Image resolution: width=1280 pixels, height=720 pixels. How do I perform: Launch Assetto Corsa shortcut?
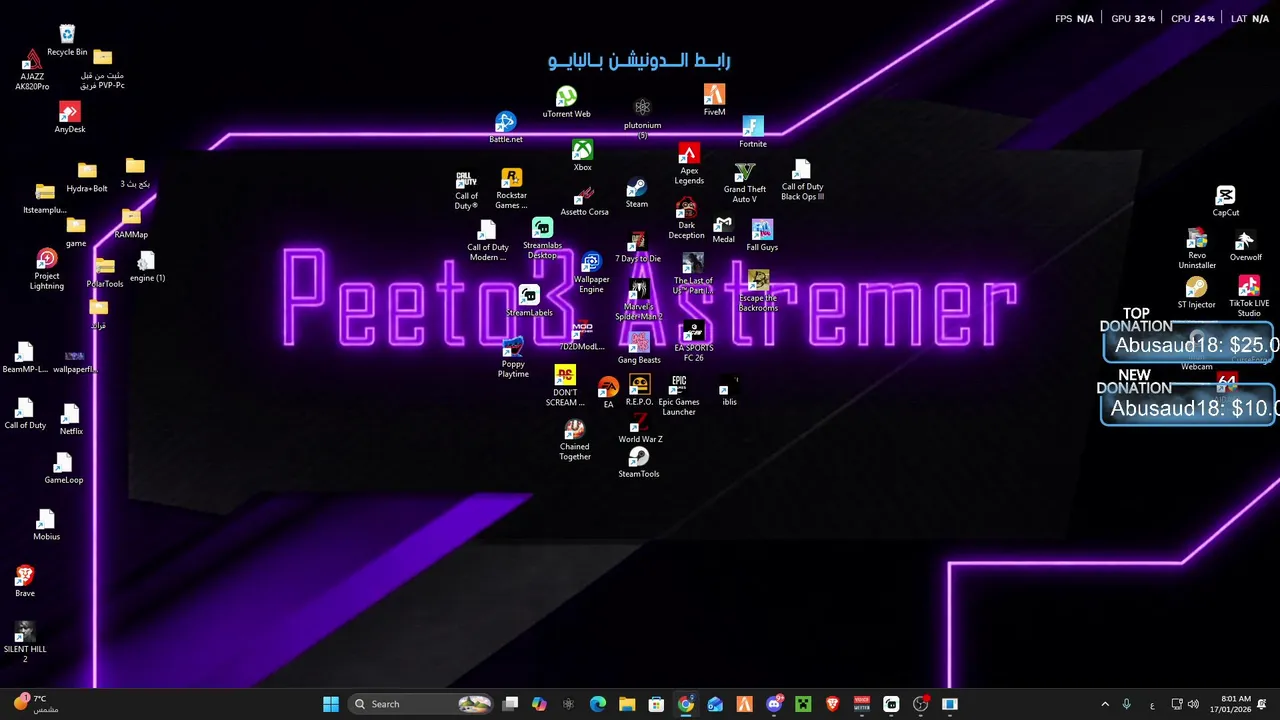tap(584, 200)
